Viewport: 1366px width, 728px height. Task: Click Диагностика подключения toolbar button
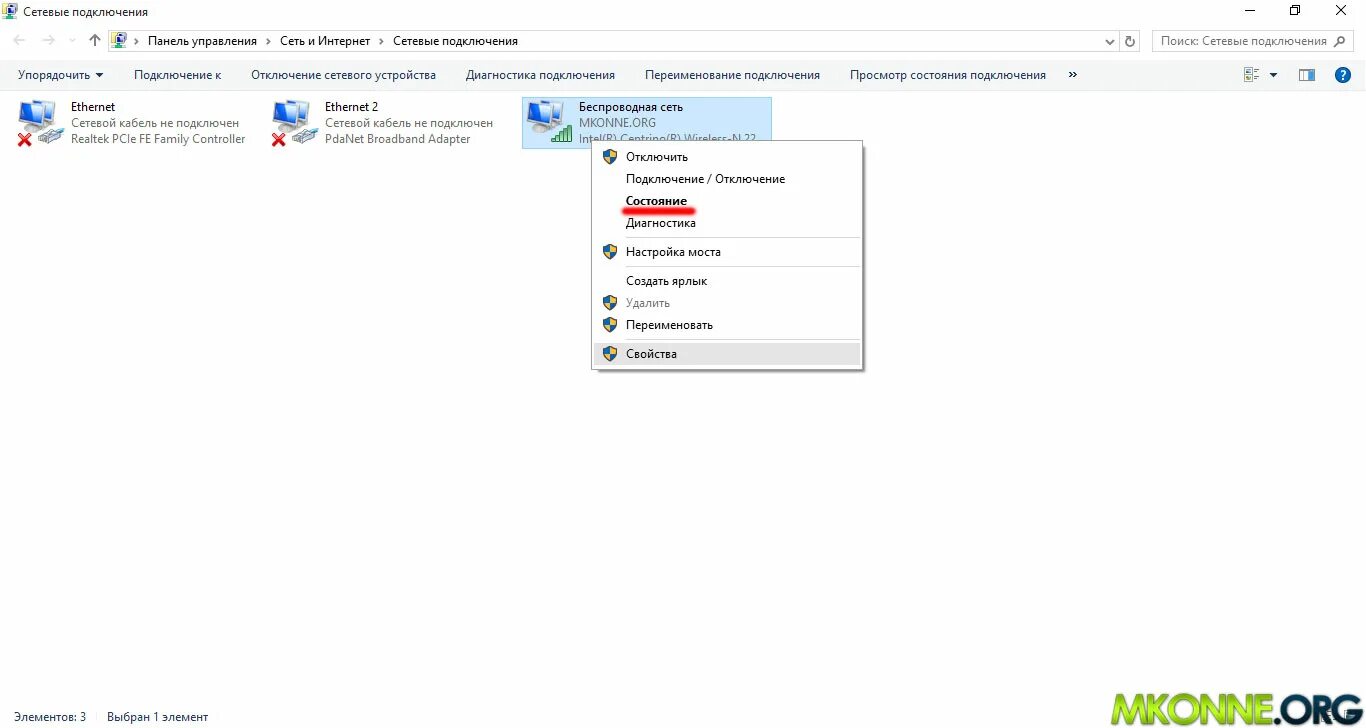[x=540, y=75]
